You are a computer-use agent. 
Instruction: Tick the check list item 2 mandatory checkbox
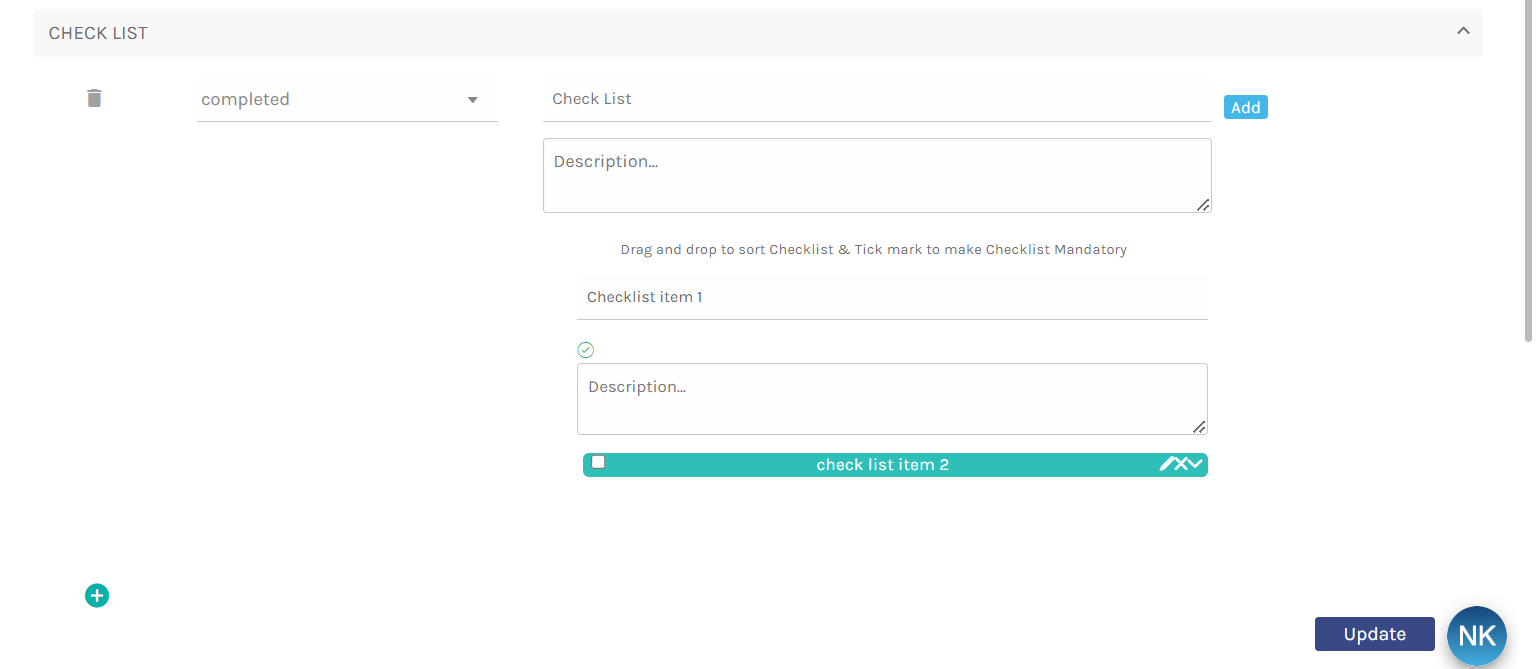click(x=598, y=462)
